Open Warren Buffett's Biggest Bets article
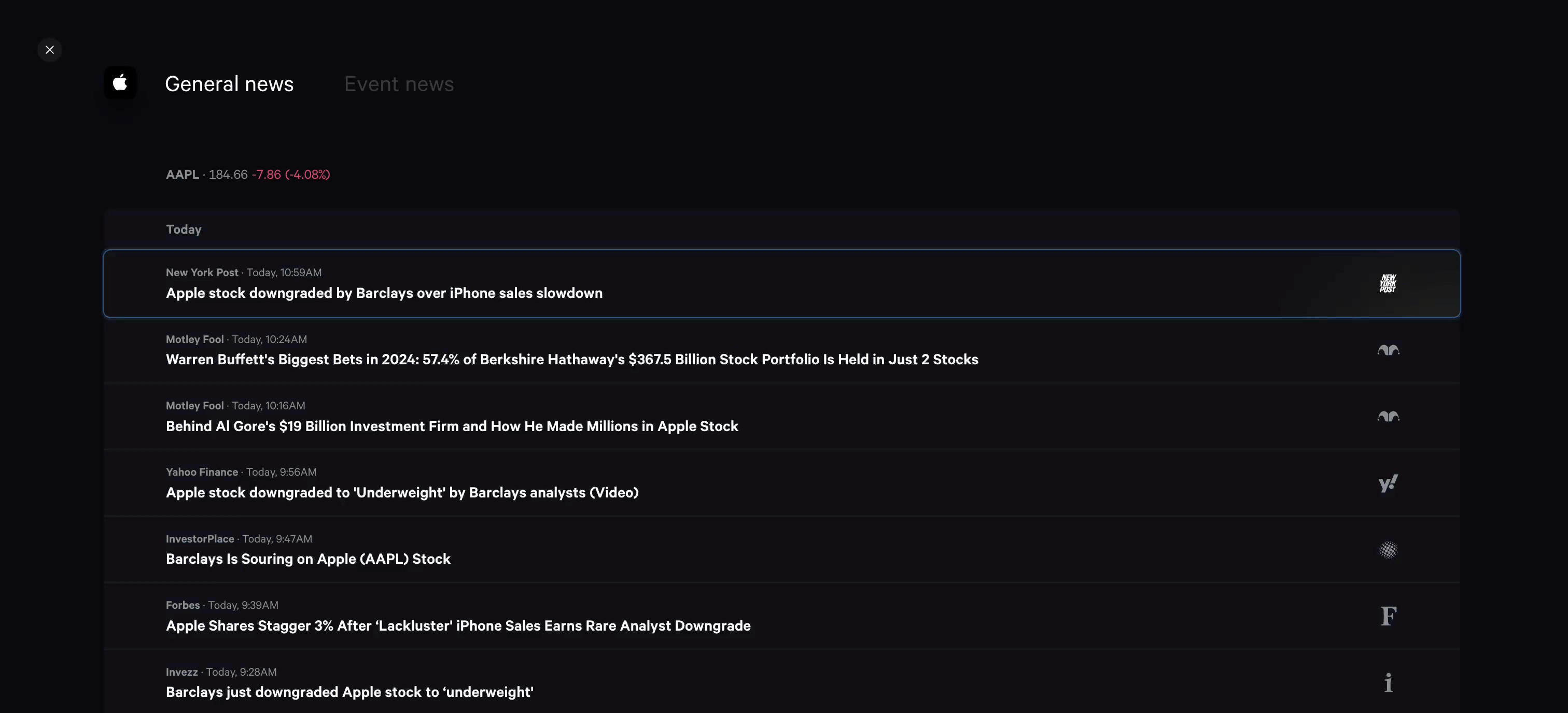The image size is (1568, 713). [571, 360]
